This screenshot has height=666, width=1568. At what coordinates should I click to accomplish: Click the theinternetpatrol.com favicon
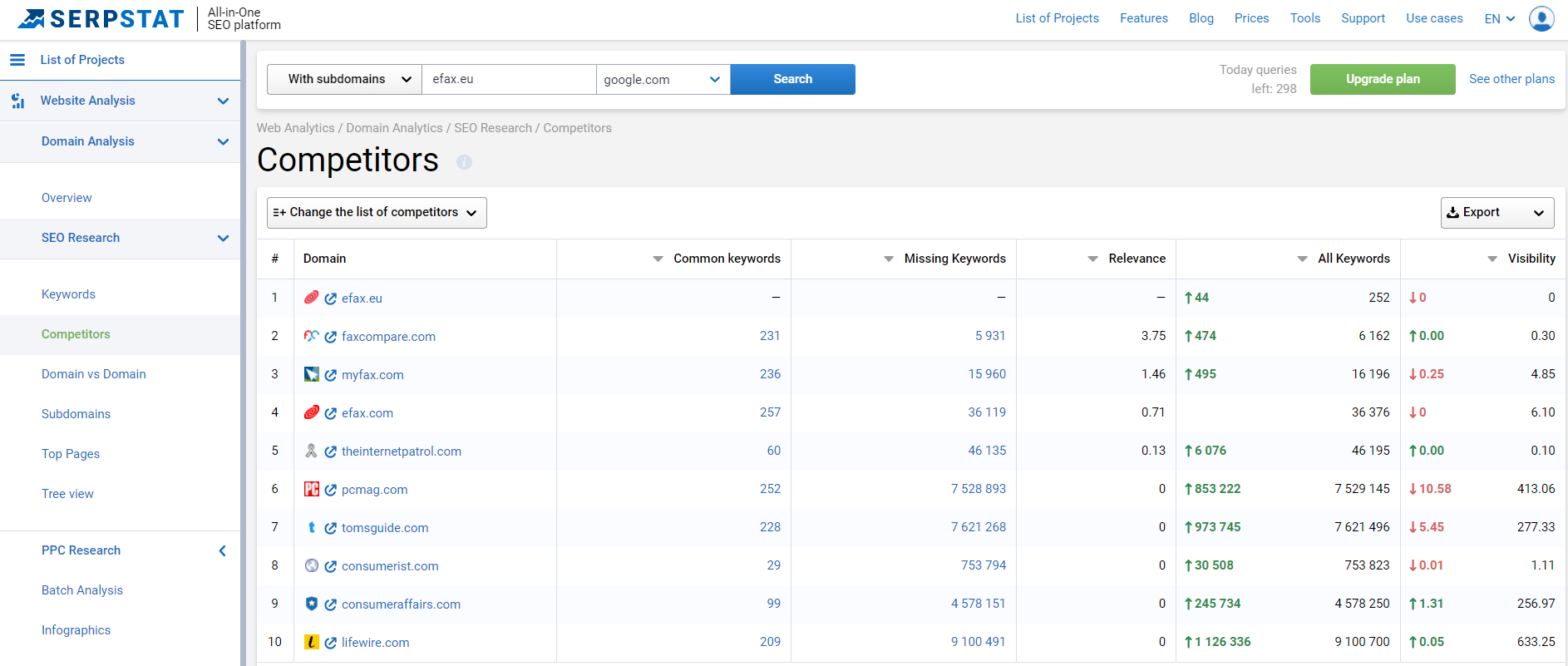click(312, 451)
